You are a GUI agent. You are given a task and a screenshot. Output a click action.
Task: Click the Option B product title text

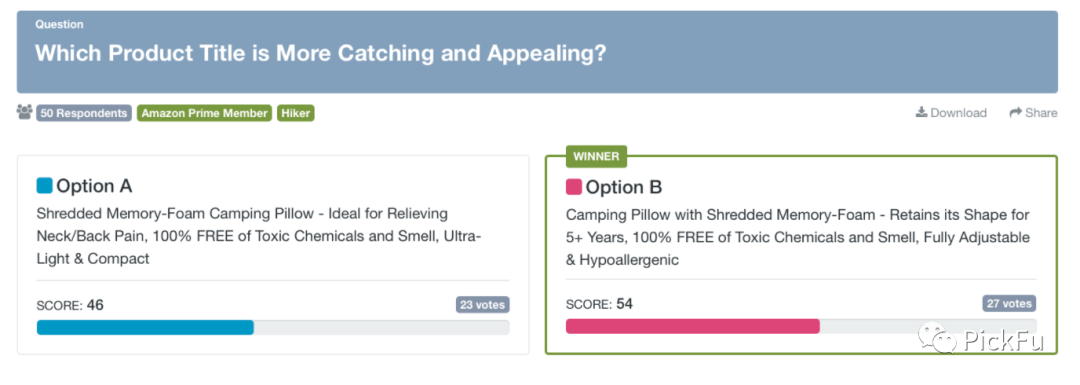pos(798,238)
